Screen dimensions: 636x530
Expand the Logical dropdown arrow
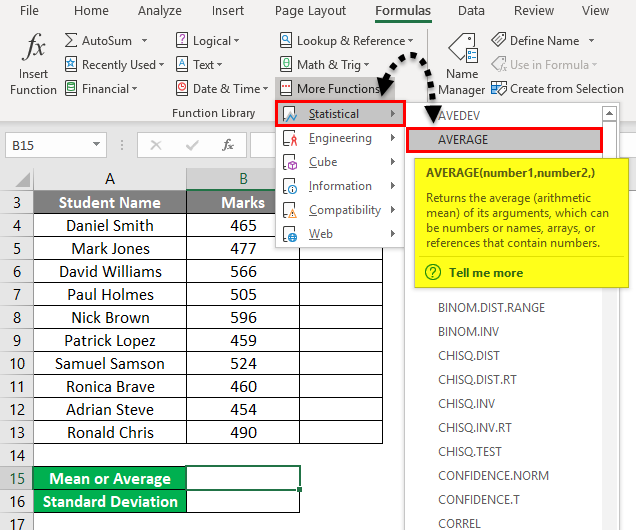[x=236, y=41]
